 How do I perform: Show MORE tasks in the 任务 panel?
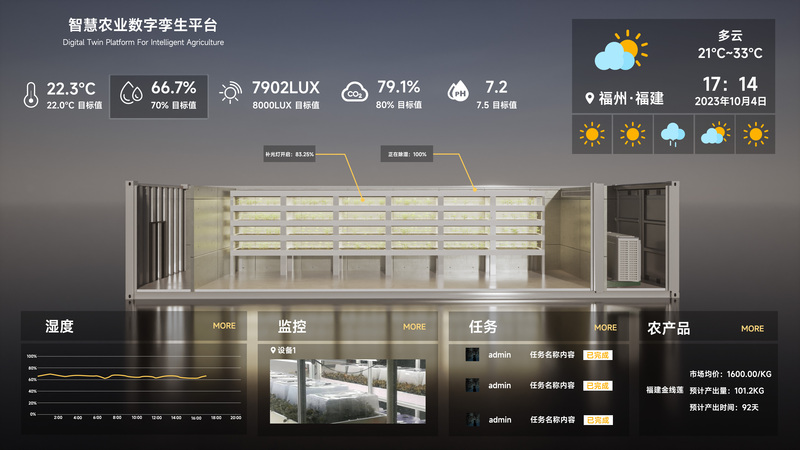point(605,327)
